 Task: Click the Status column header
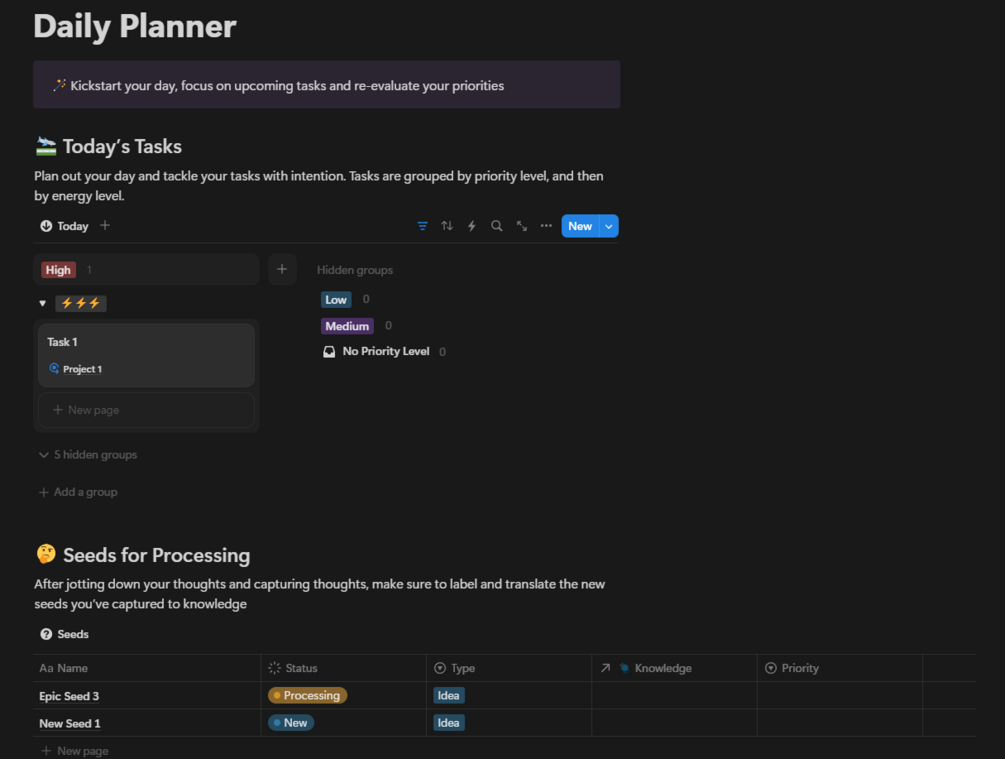[x=301, y=668]
